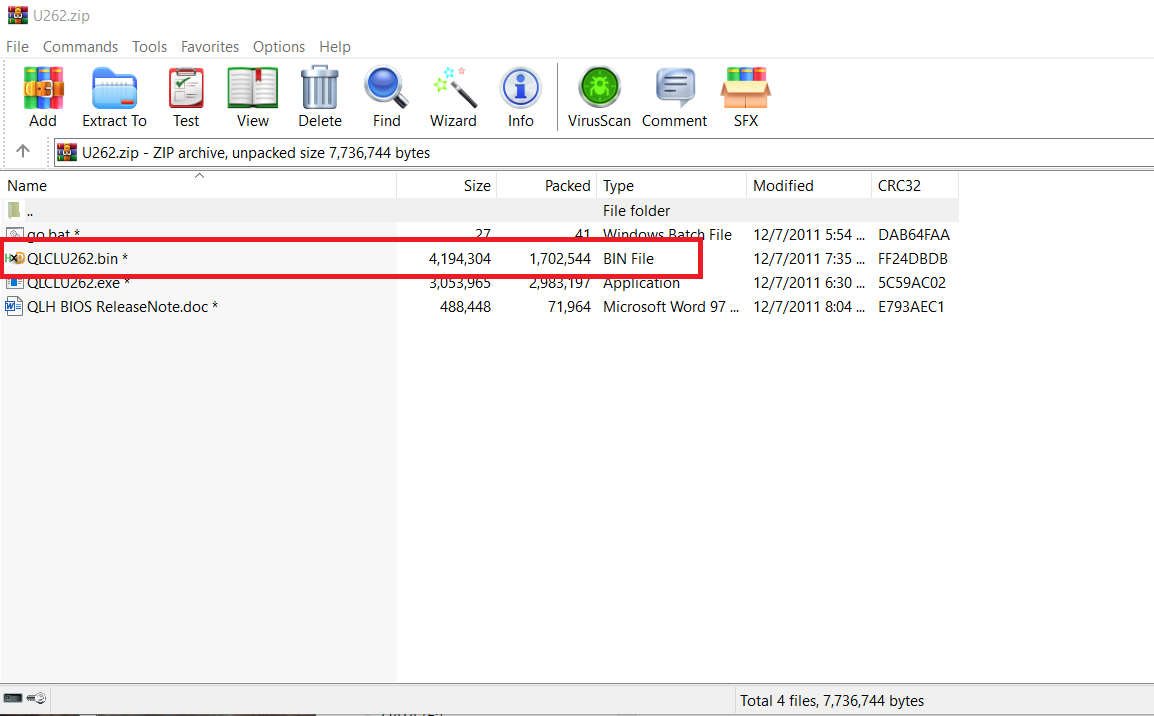Run the VirusScan bug icon
Image resolution: width=1154 pixels, height=716 pixels.
pyautogui.click(x=599, y=88)
